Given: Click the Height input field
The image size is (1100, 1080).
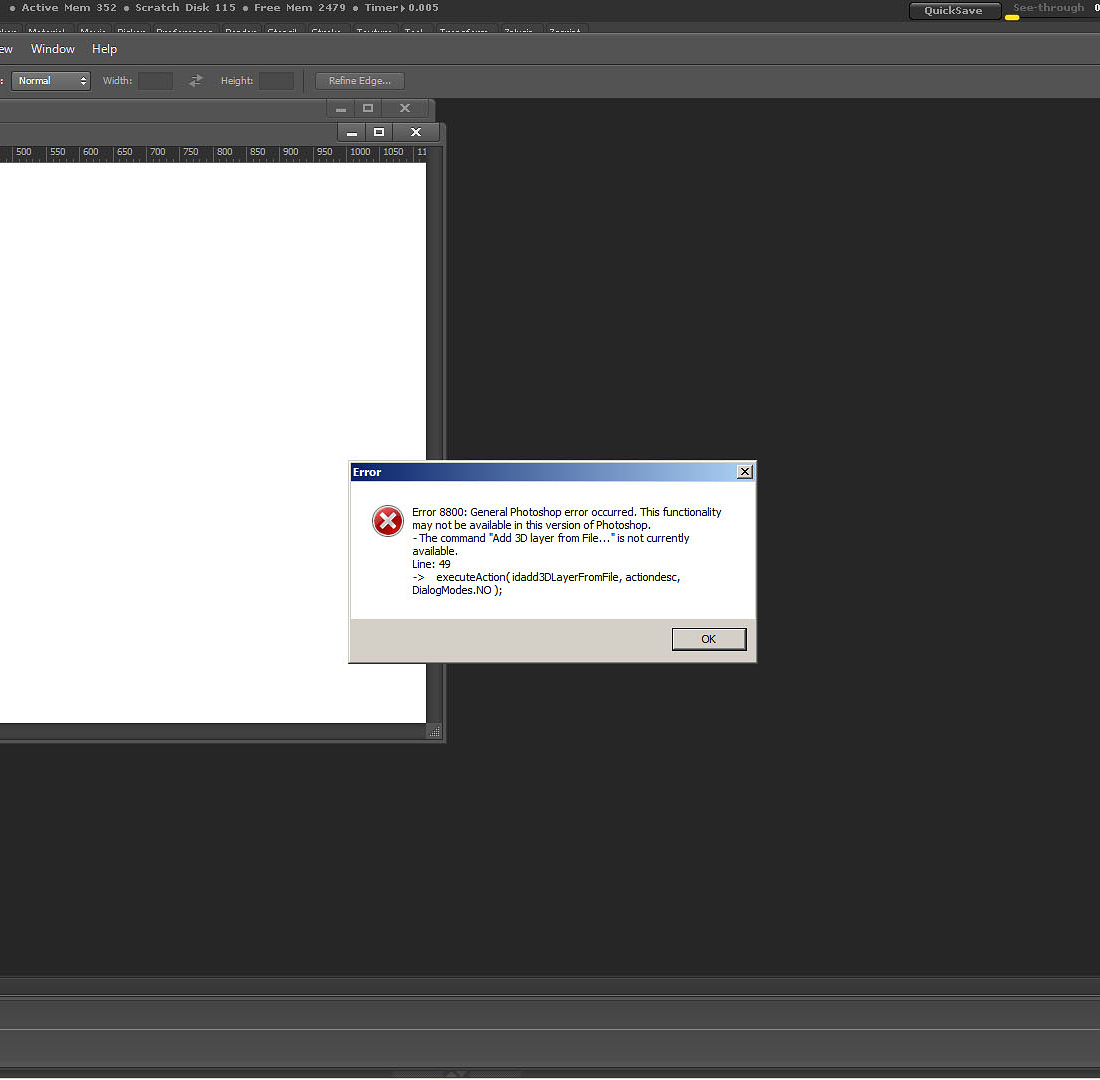Looking at the screenshot, I should click(x=276, y=81).
